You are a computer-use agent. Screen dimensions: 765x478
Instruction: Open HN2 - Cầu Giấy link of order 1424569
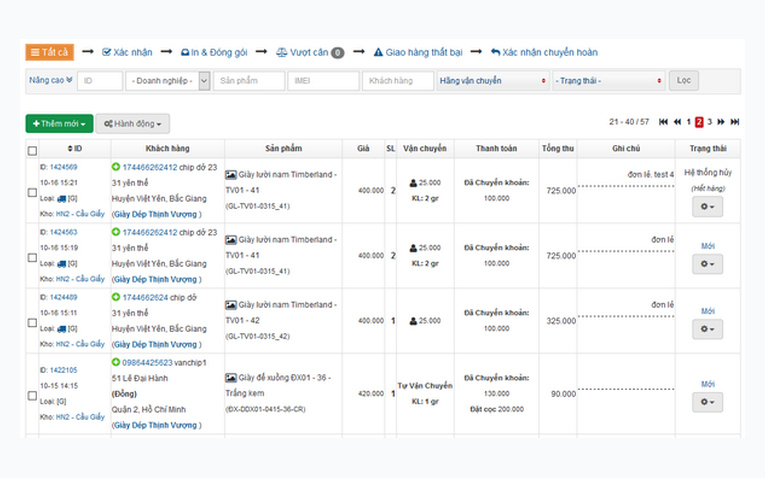pyautogui.click(x=80, y=214)
